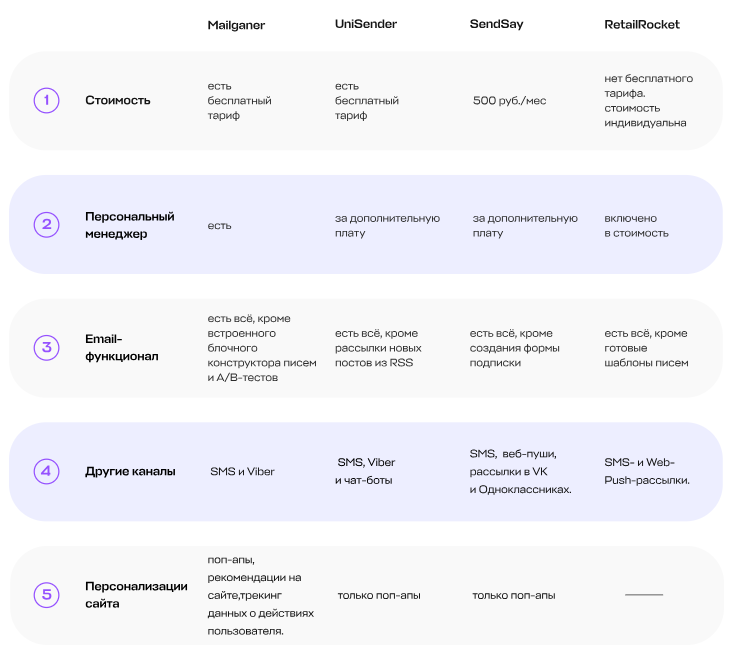Click the circled number 1 icon
Viewport: 730px width, 650px height.
tap(47, 100)
